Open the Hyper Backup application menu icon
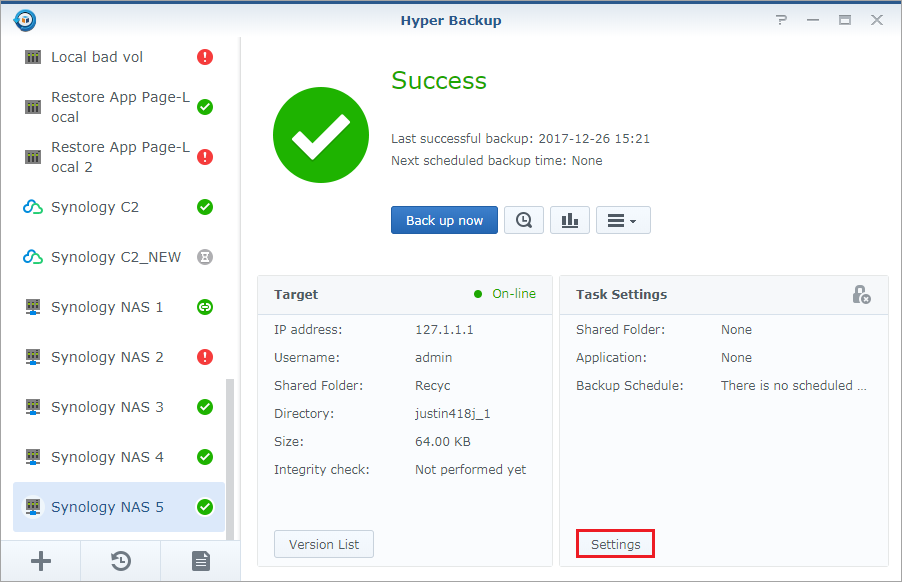The height and width of the screenshot is (582, 902). tap(24, 18)
